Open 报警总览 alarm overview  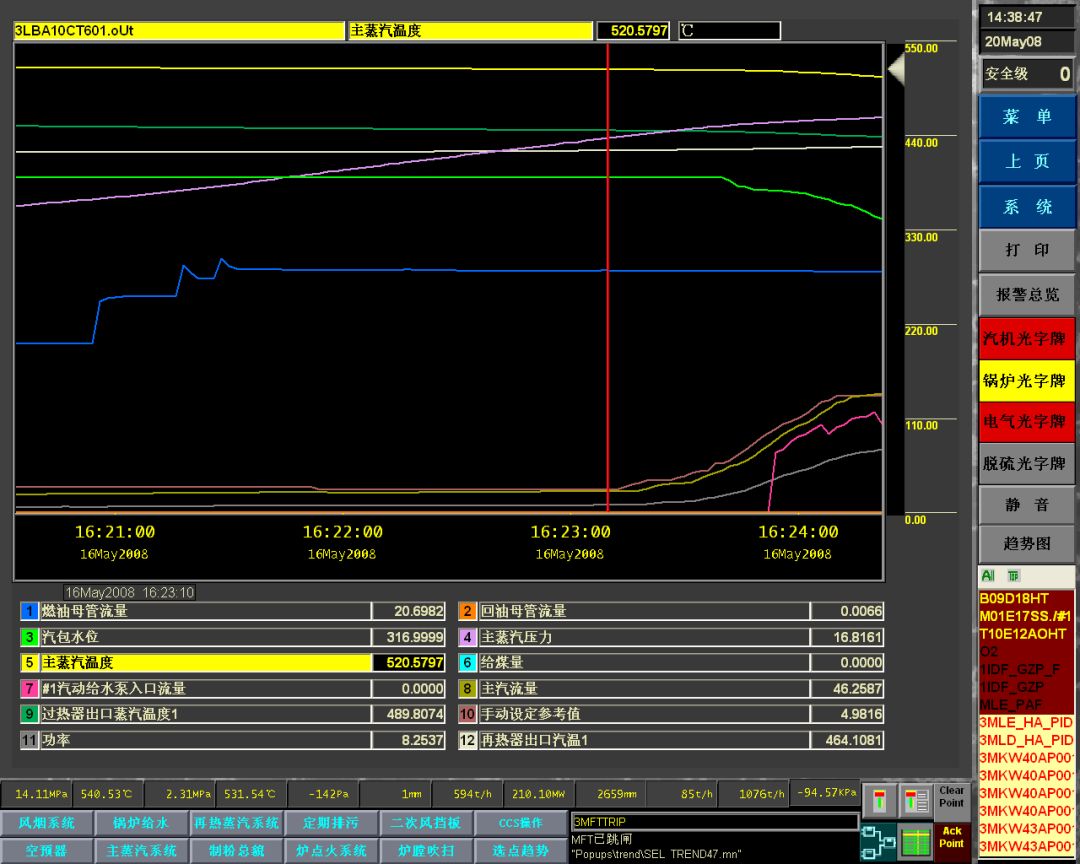(x=1026, y=295)
